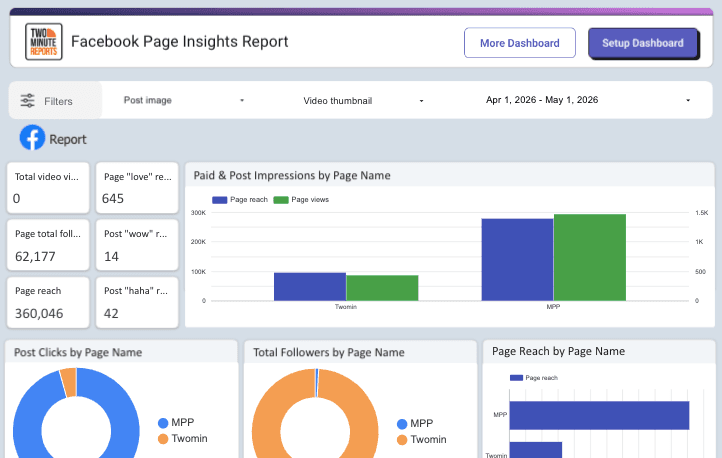Click the Setup Dashboard button
The height and width of the screenshot is (458, 722).
[643, 43]
